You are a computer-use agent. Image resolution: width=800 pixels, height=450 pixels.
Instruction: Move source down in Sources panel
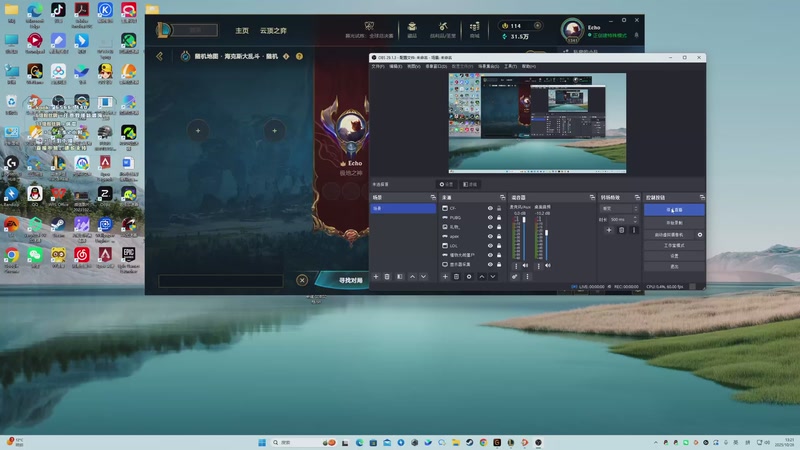tap(493, 277)
